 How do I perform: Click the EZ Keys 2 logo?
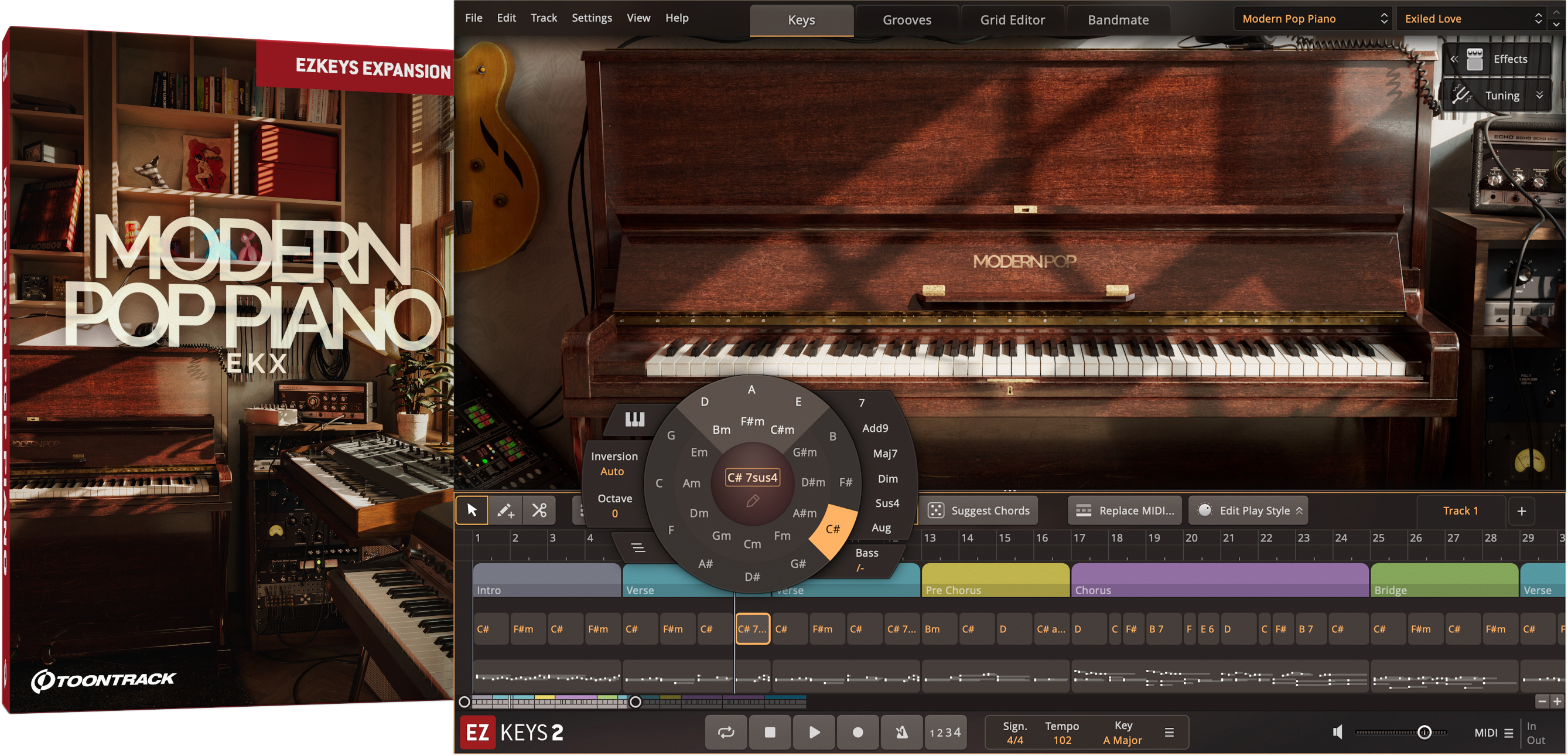tap(511, 732)
